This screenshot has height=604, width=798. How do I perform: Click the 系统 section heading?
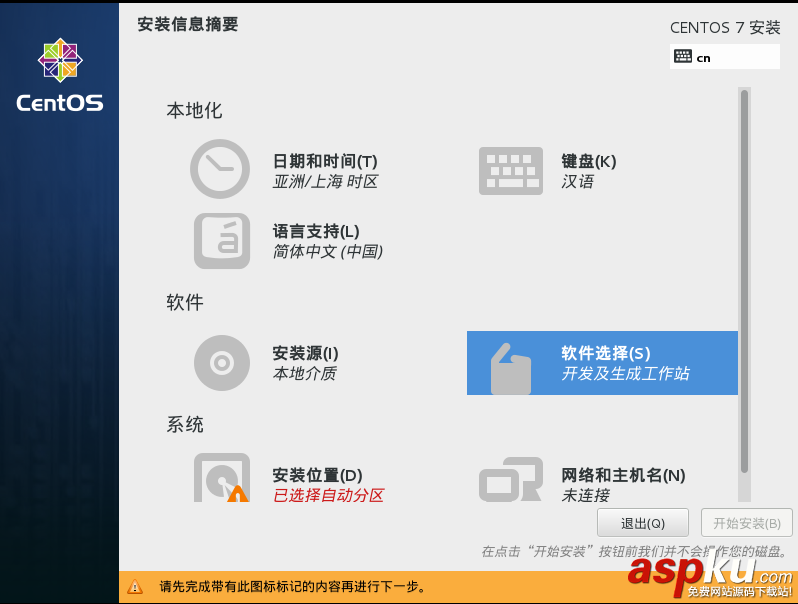[x=185, y=424]
